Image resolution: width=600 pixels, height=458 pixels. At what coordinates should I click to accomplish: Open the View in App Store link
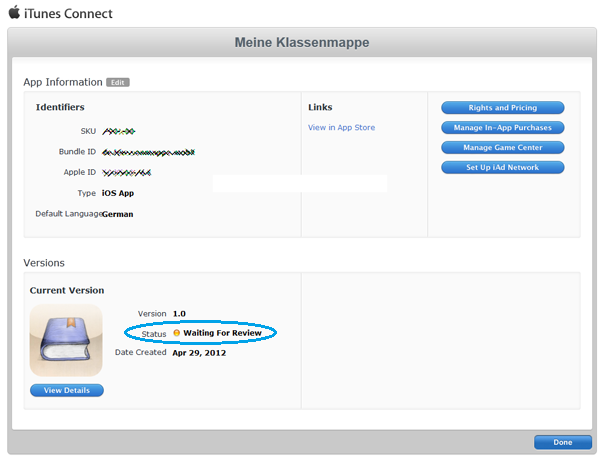(x=341, y=128)
